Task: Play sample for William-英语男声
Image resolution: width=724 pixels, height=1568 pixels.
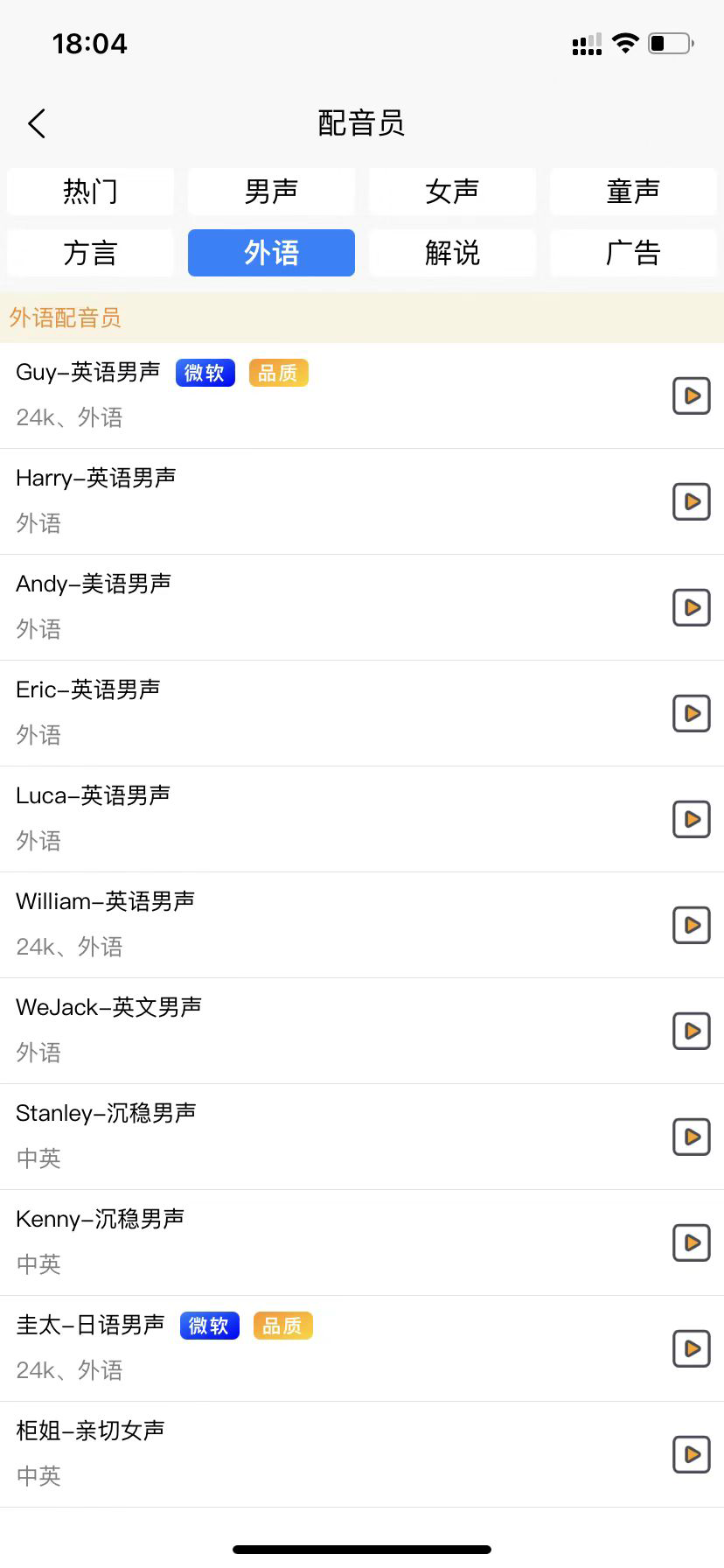Action: 692,925
